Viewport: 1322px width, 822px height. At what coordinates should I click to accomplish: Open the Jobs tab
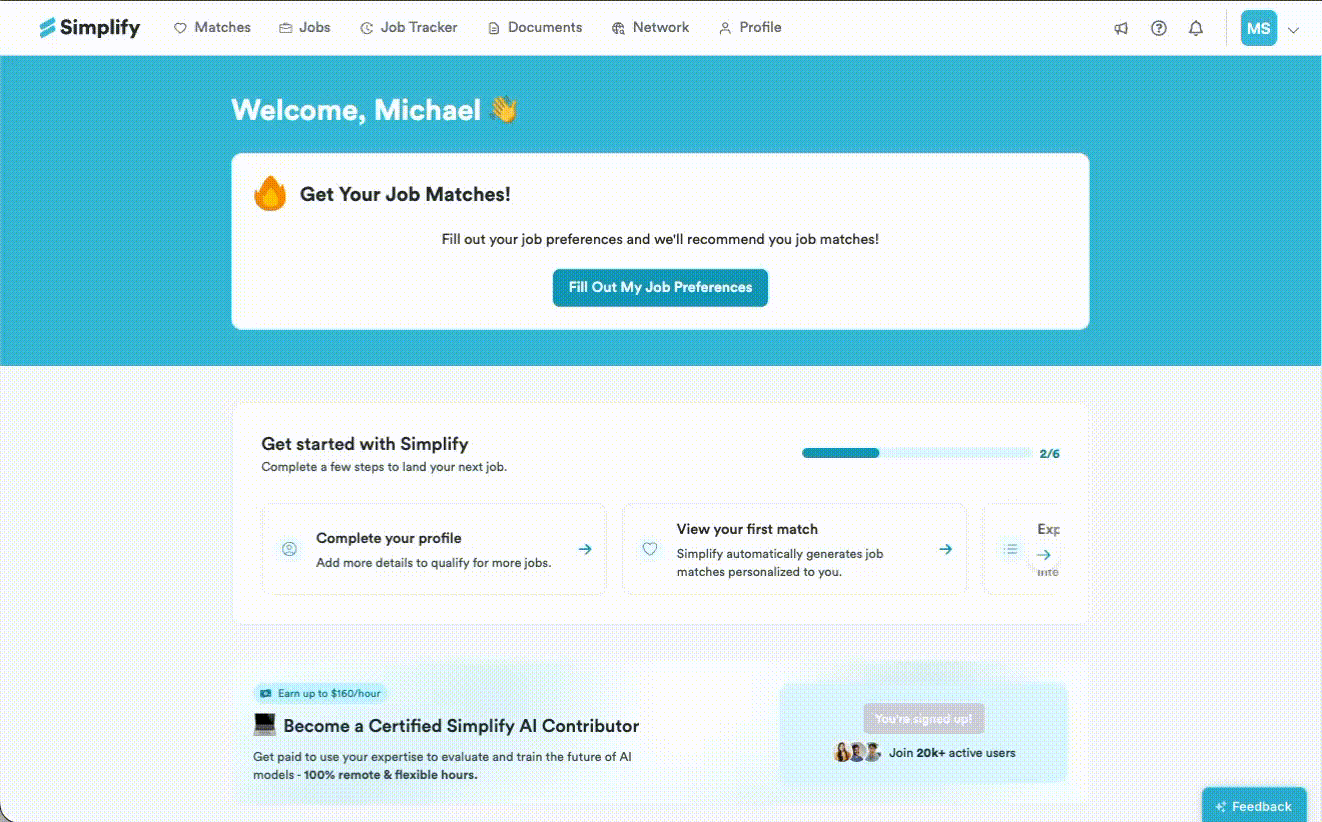[x=305, y=28]
